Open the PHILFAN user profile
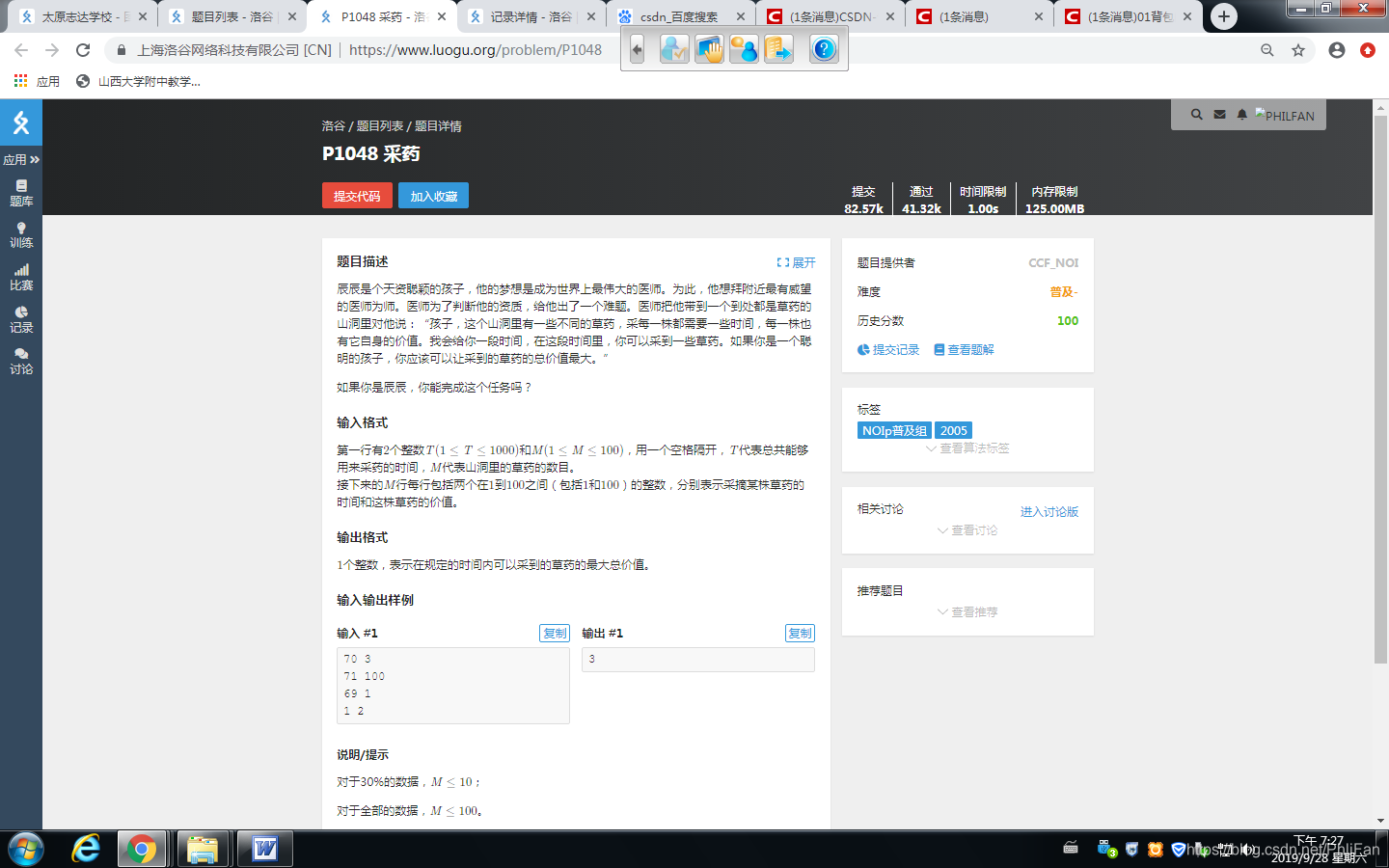The height and width of the screenshot is (868, 1389). (x=1286, y=116)
